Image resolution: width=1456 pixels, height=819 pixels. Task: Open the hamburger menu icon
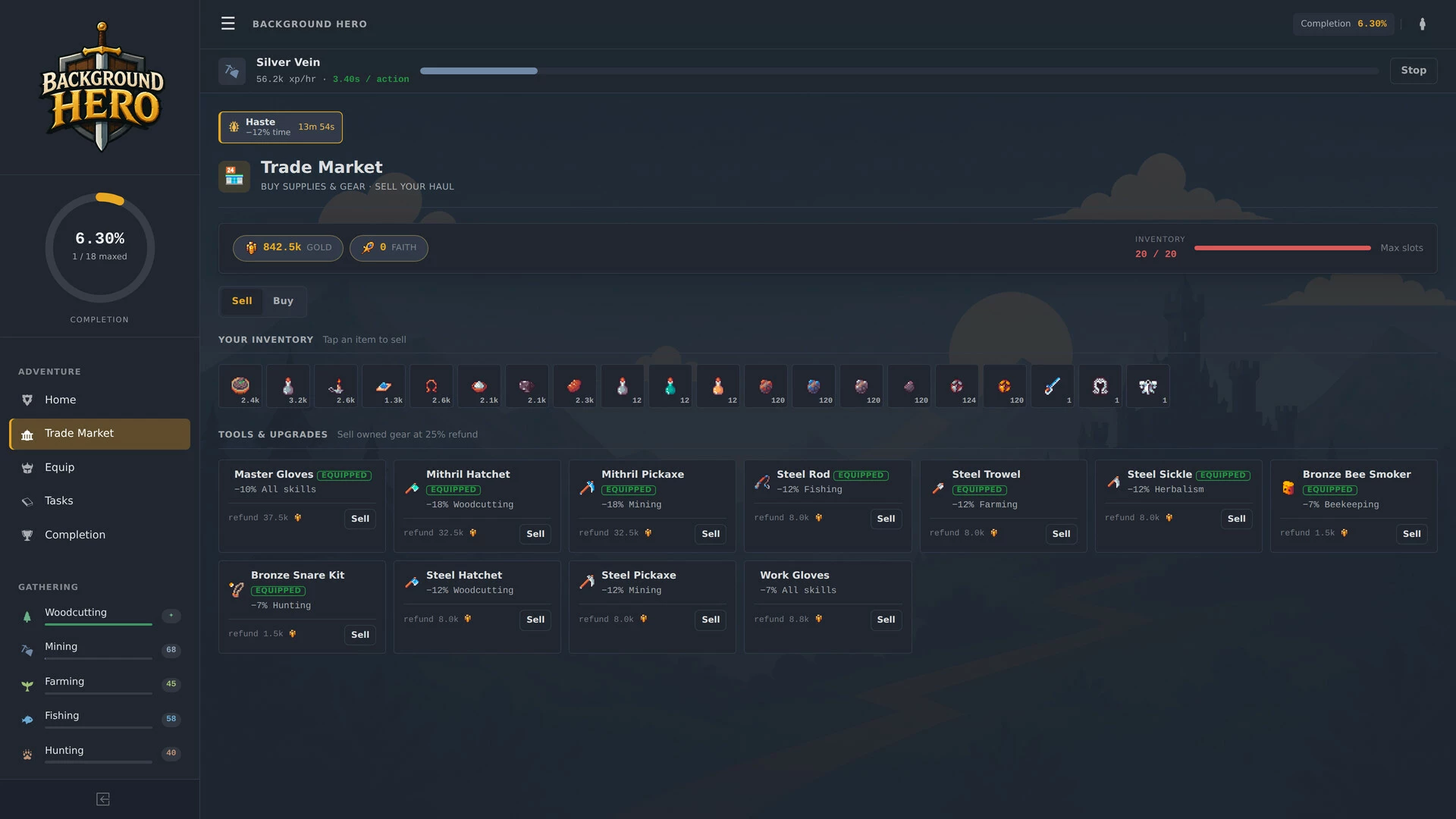(x=227, y=24)
